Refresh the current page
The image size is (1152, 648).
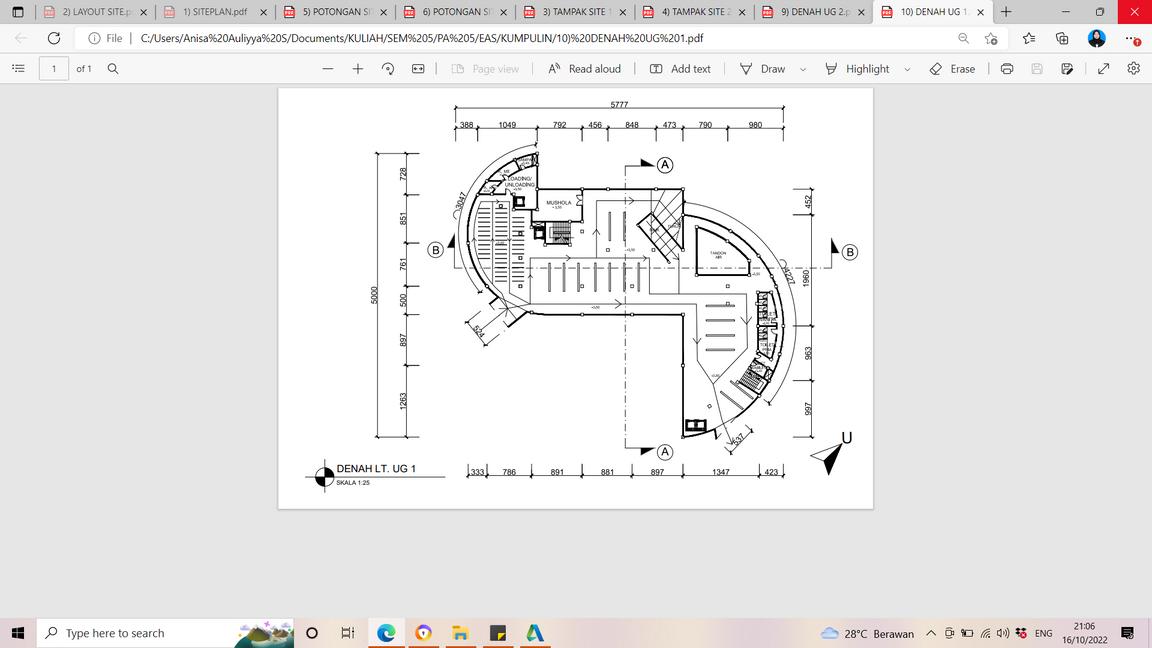(54, 38)
